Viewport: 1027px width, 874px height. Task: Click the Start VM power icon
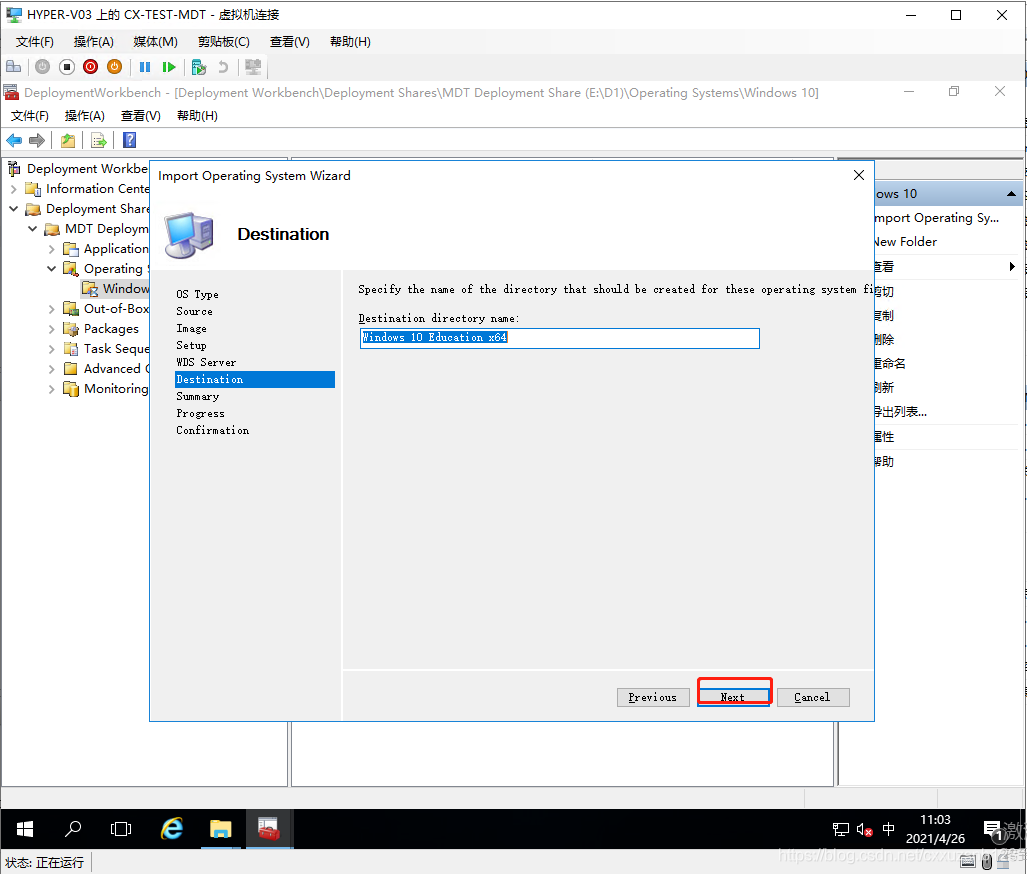43,67
